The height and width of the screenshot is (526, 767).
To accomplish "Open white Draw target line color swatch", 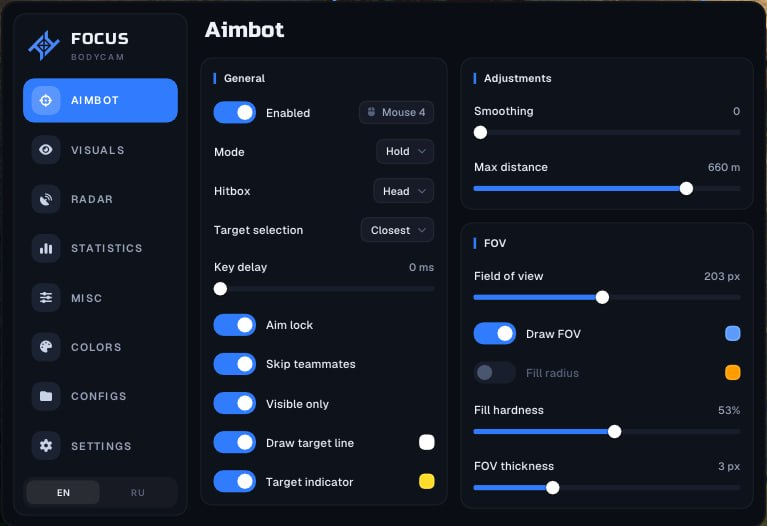I will coord(427,442).
